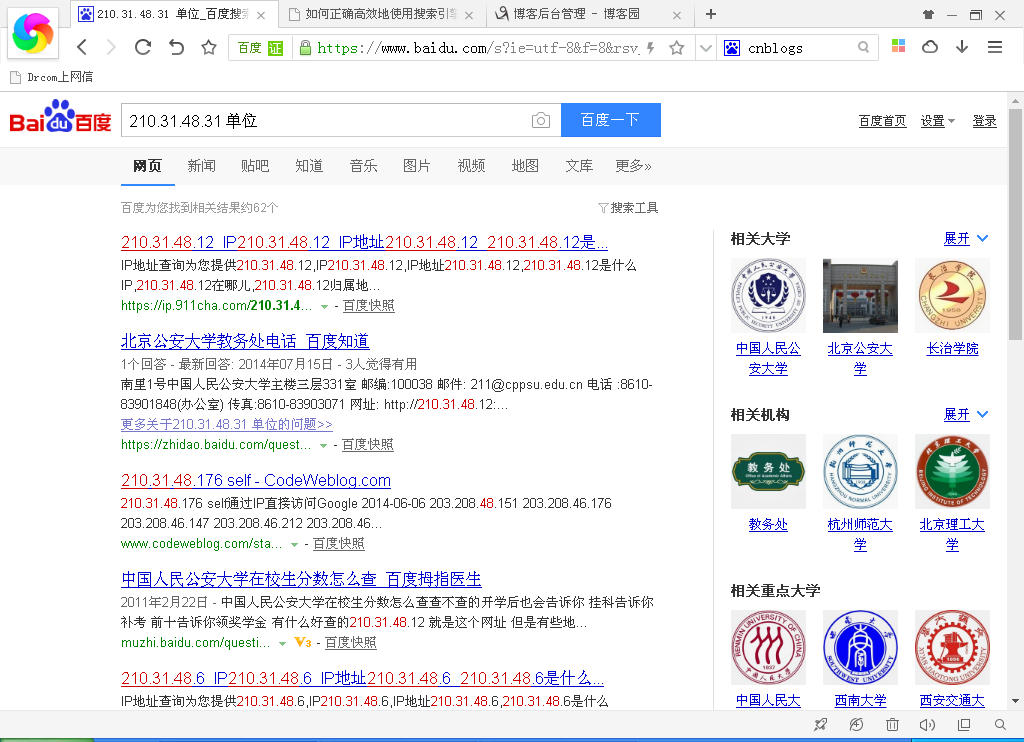Expand the 相关机构 section with 展开
The height and width of the screenshot is (742, 1024).
(966, 414)
